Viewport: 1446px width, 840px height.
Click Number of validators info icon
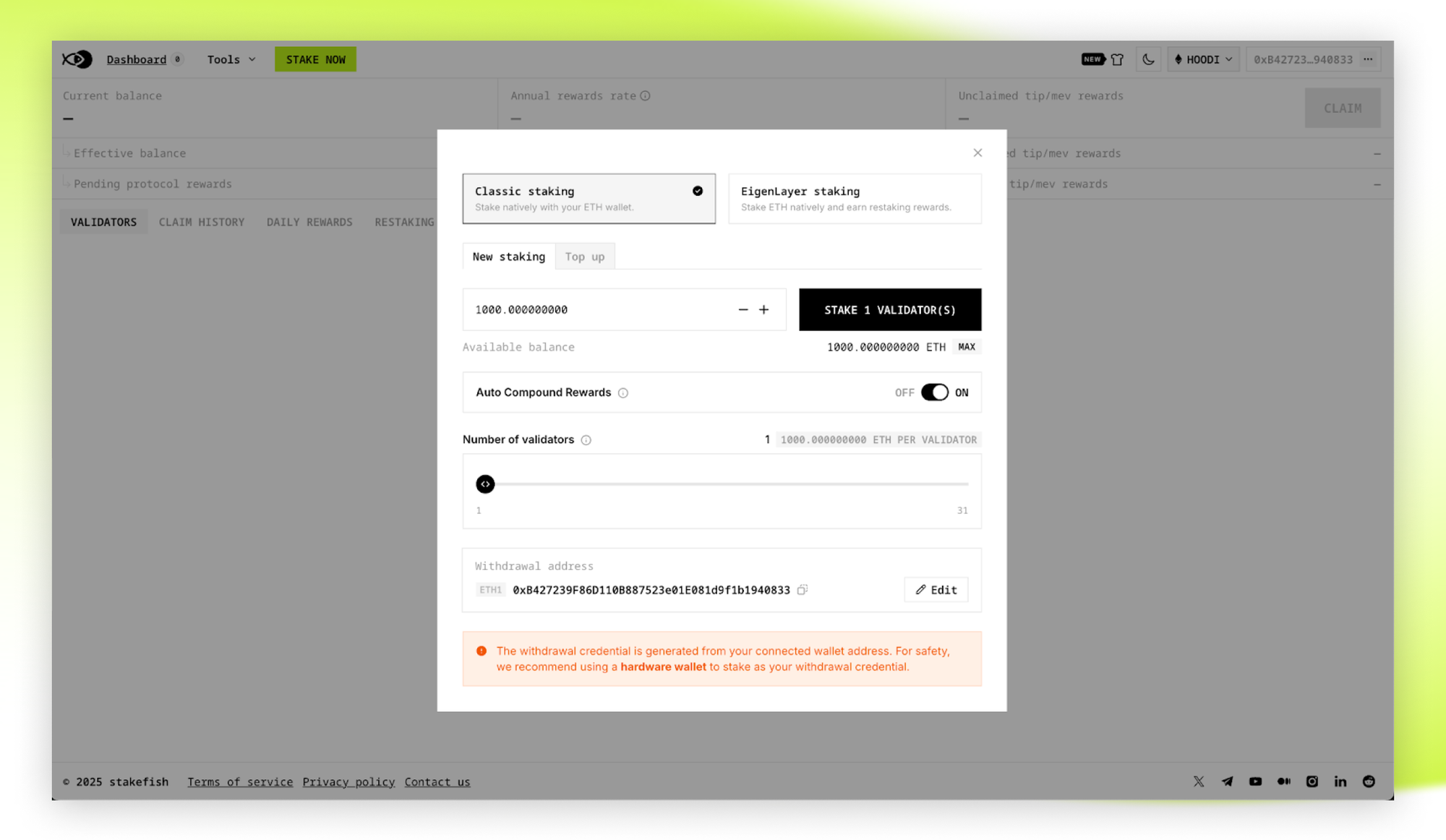pos(586,440)
